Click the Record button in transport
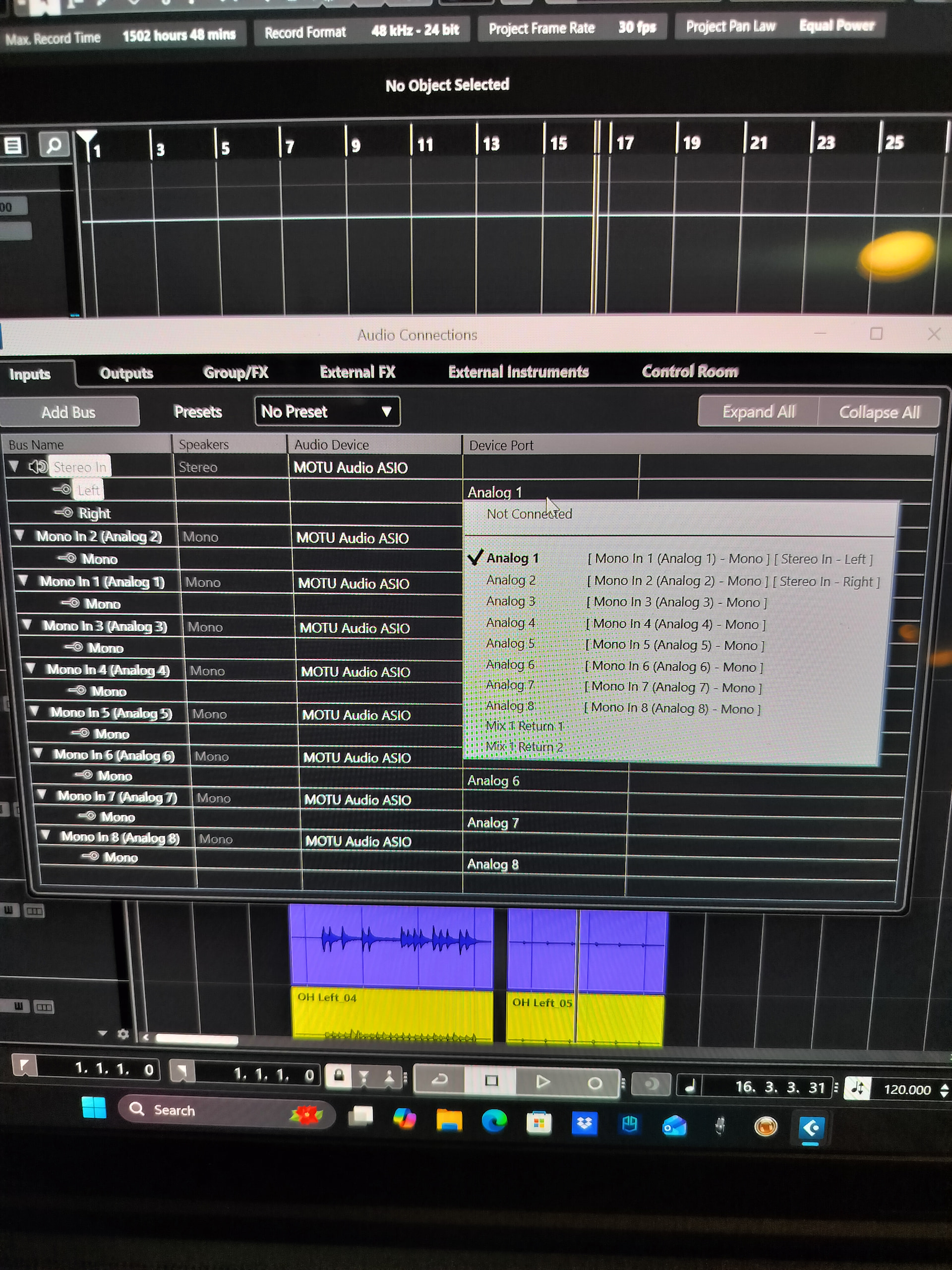Viewport: 952px width, 1270px height. coord(595,1083)
